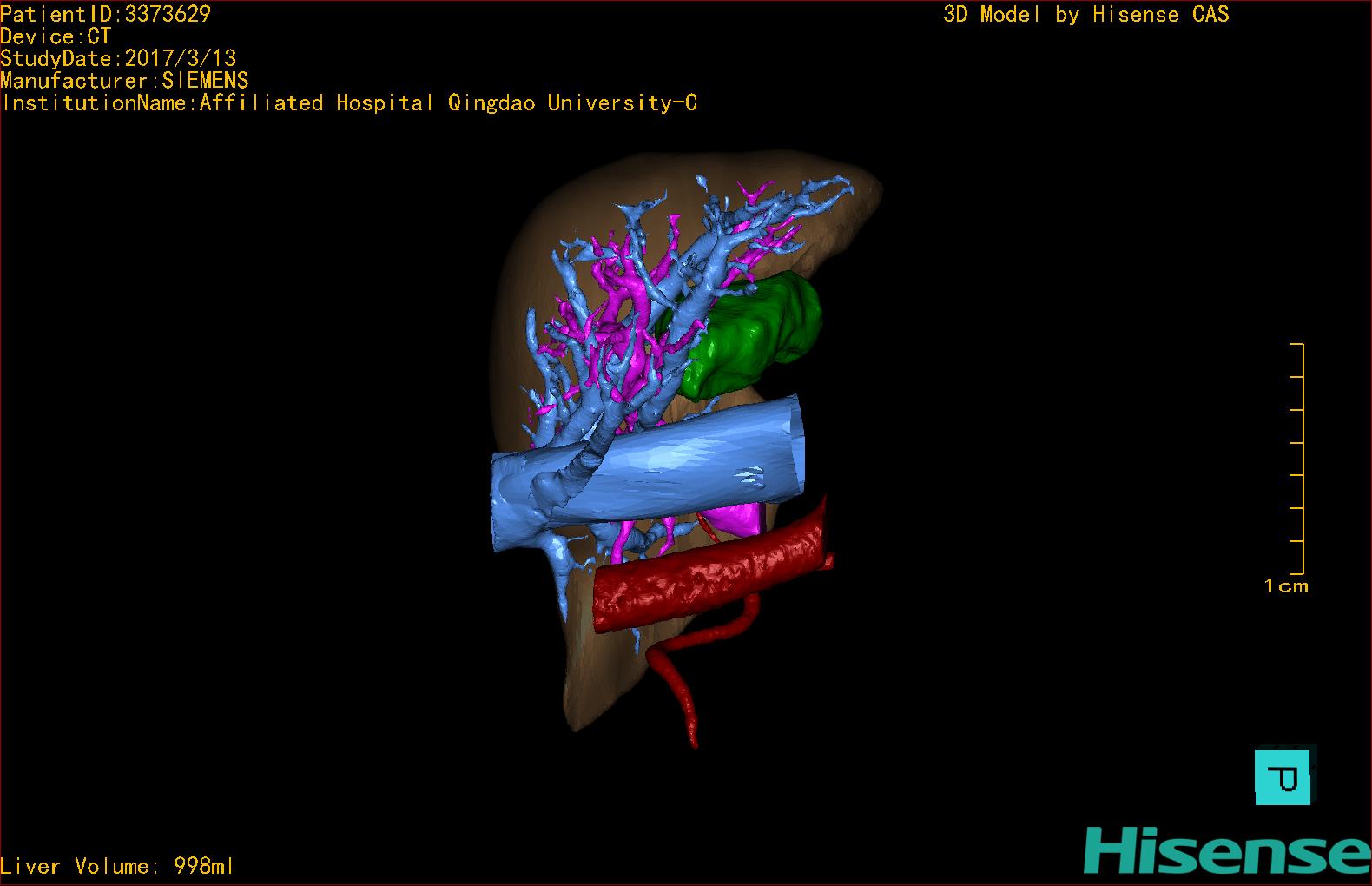Click the yellow scale ruler bar
This screenshot has height=886, width=1372.
point(1299,459)
